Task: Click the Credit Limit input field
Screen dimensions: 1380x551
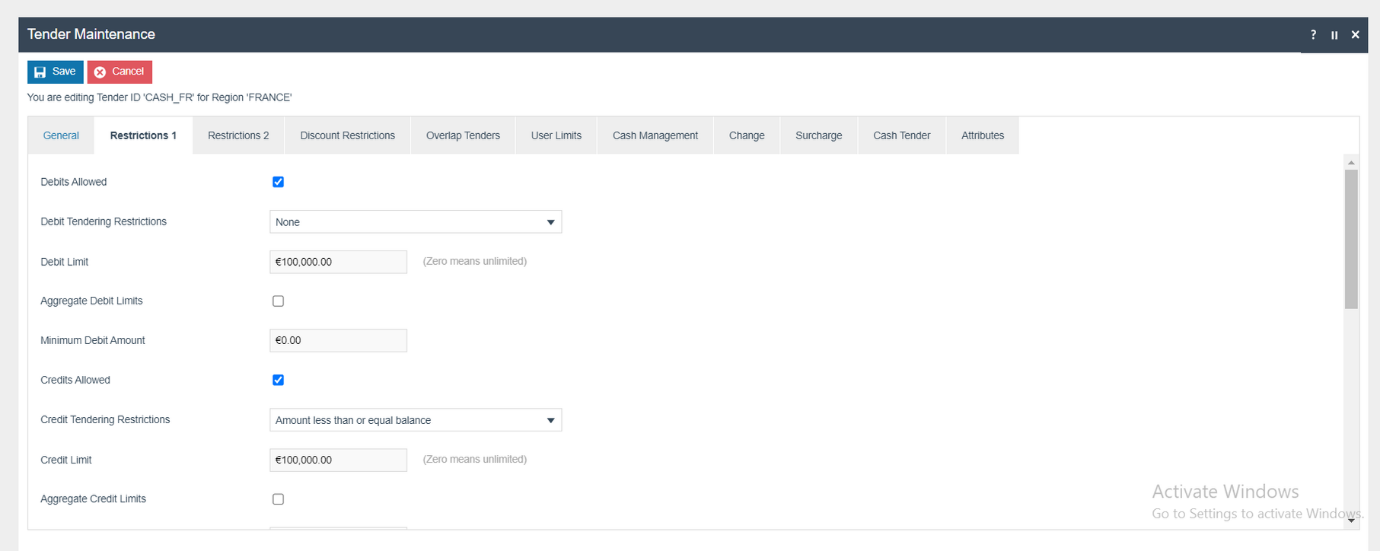Action: click(x=338, y=460)
